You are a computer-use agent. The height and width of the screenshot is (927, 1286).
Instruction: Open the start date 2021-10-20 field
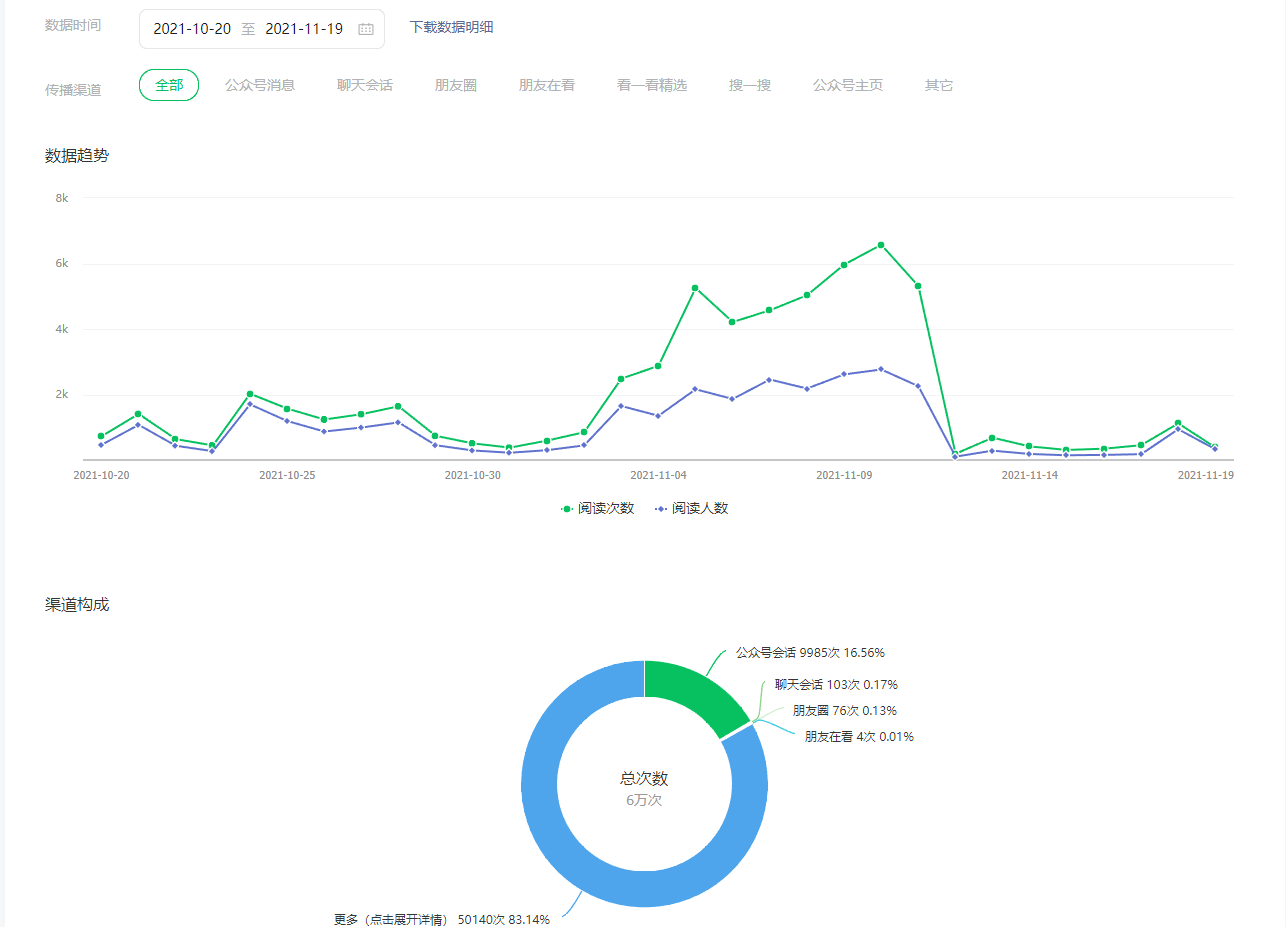pos(192,29)
